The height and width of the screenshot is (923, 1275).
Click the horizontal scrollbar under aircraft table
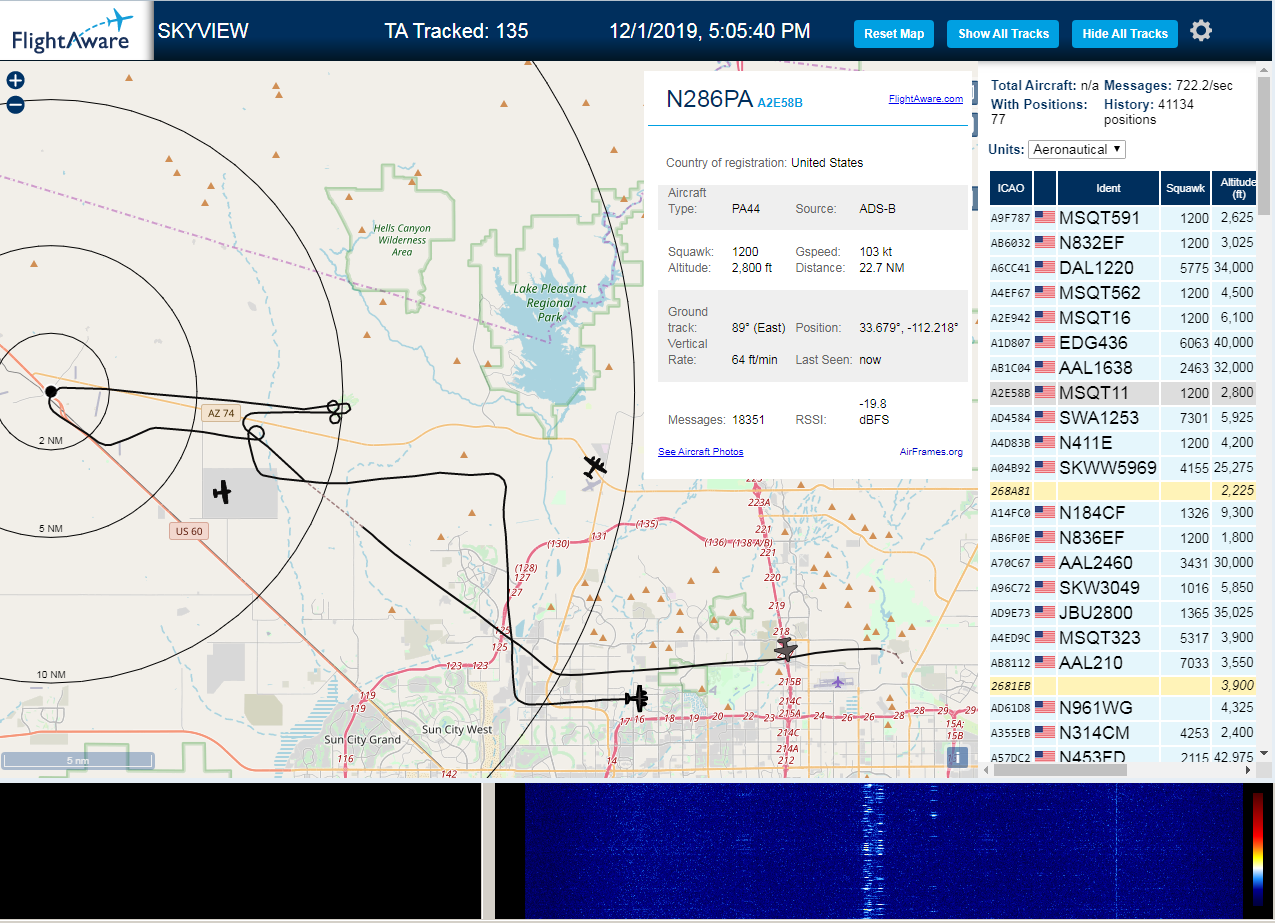(x=1058, y=770)
